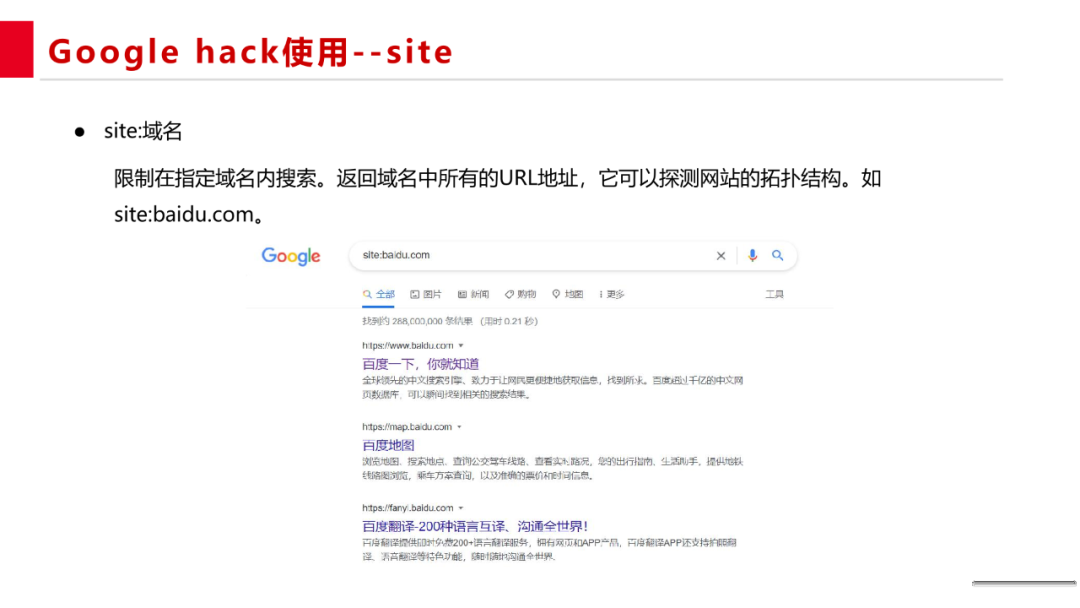Expand dropdown arrow next to https://fanyi.baidu.com
1080x608 pixels.
(461, 508)
